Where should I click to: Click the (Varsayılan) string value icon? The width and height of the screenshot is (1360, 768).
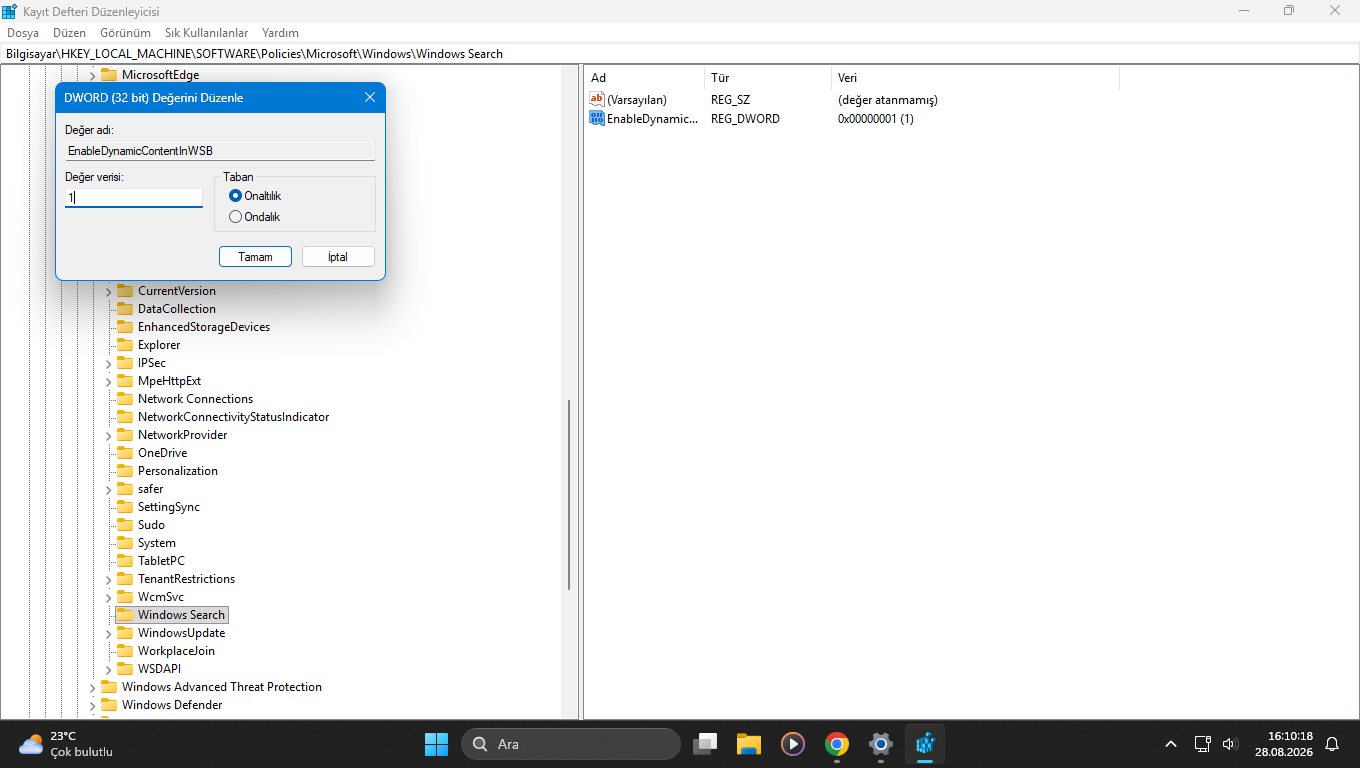click(x=597, y=100)
